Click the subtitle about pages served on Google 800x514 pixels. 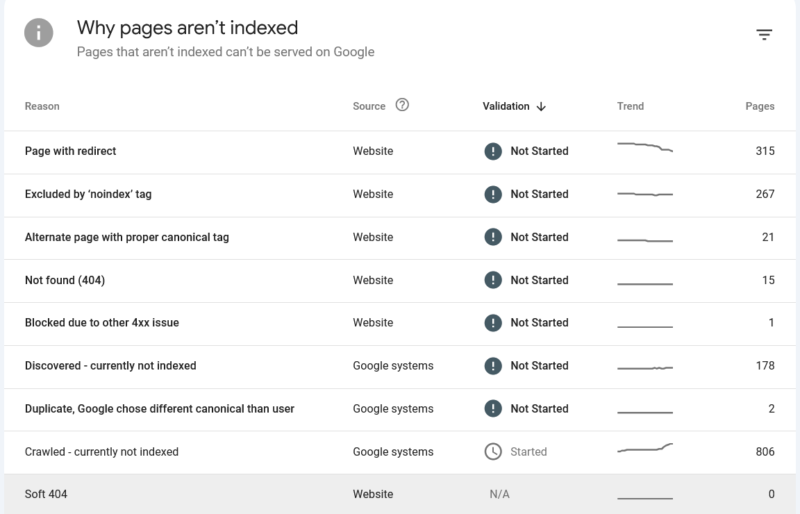[x=226, y=52]
